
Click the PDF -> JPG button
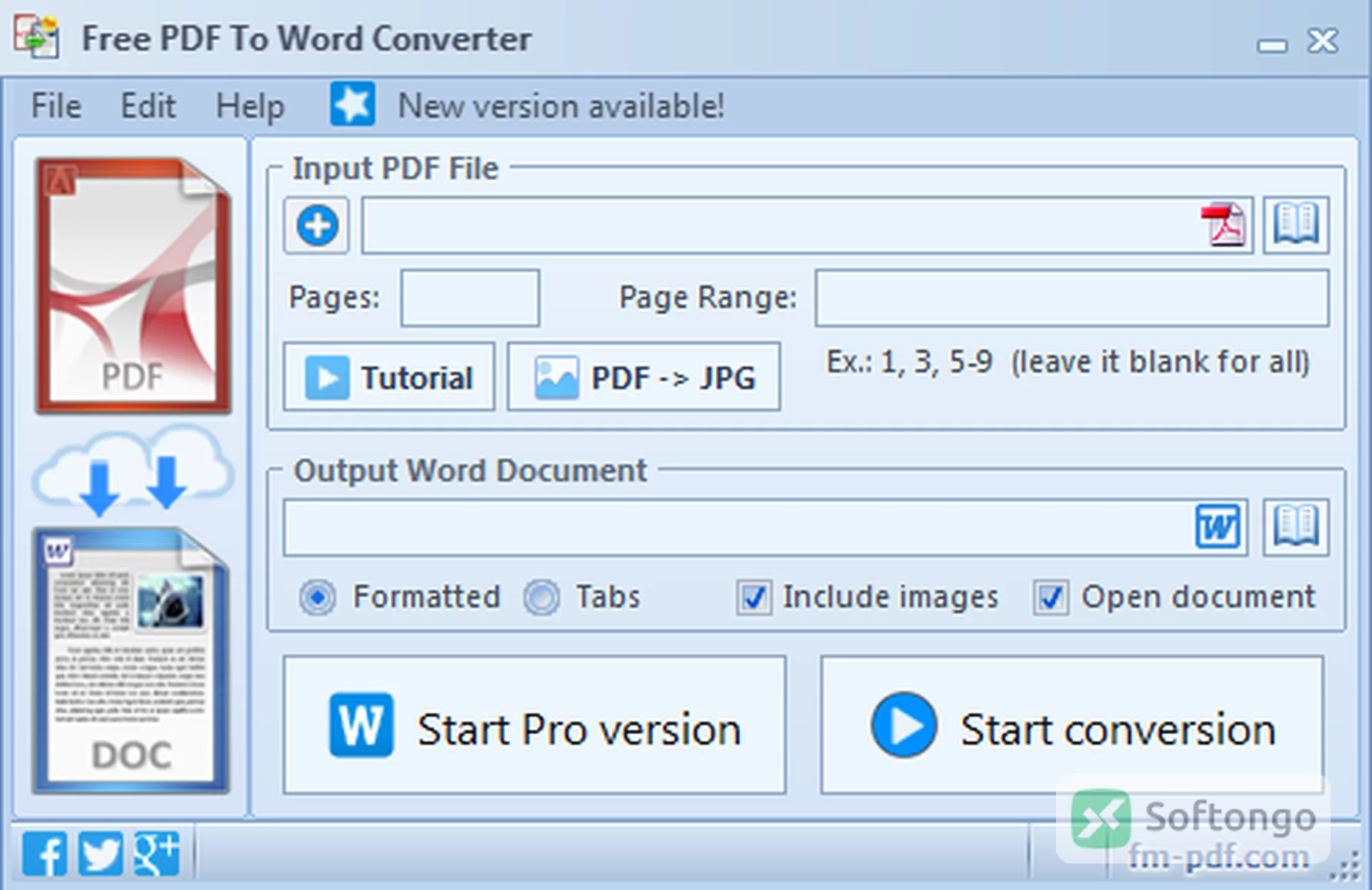coord(644,376)
